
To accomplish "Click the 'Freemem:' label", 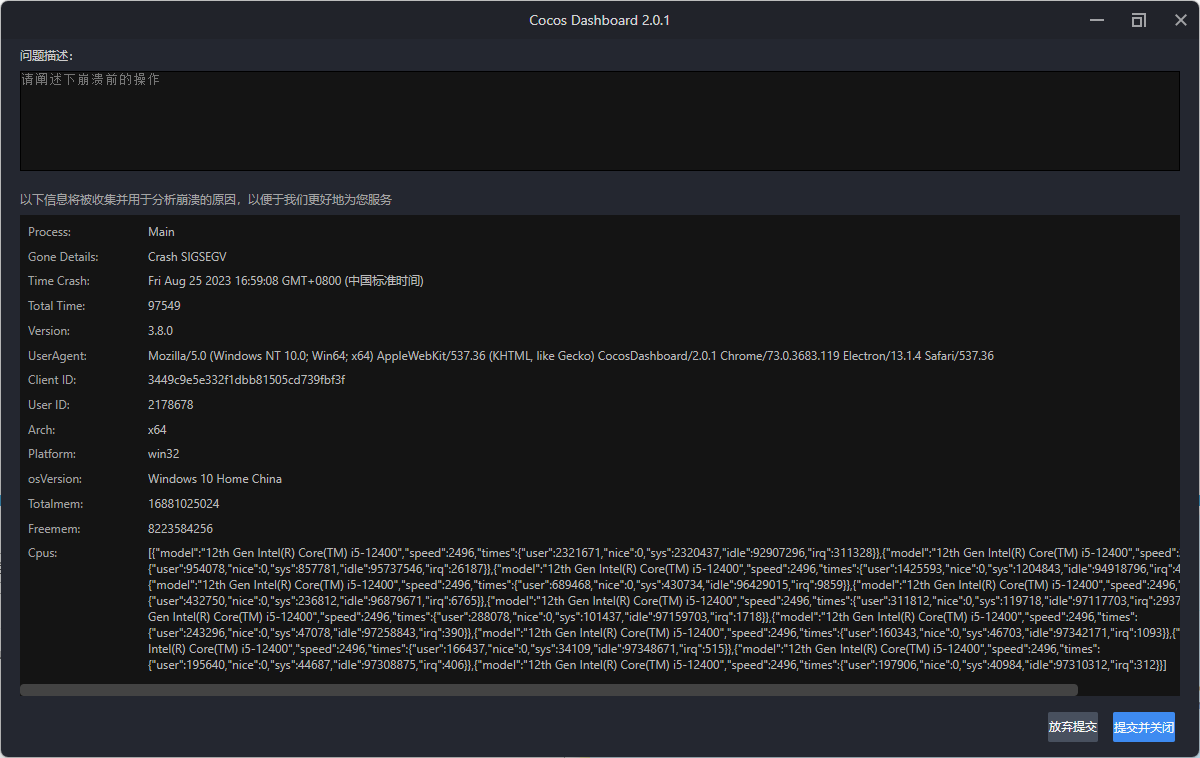I will tap(54, 529).
